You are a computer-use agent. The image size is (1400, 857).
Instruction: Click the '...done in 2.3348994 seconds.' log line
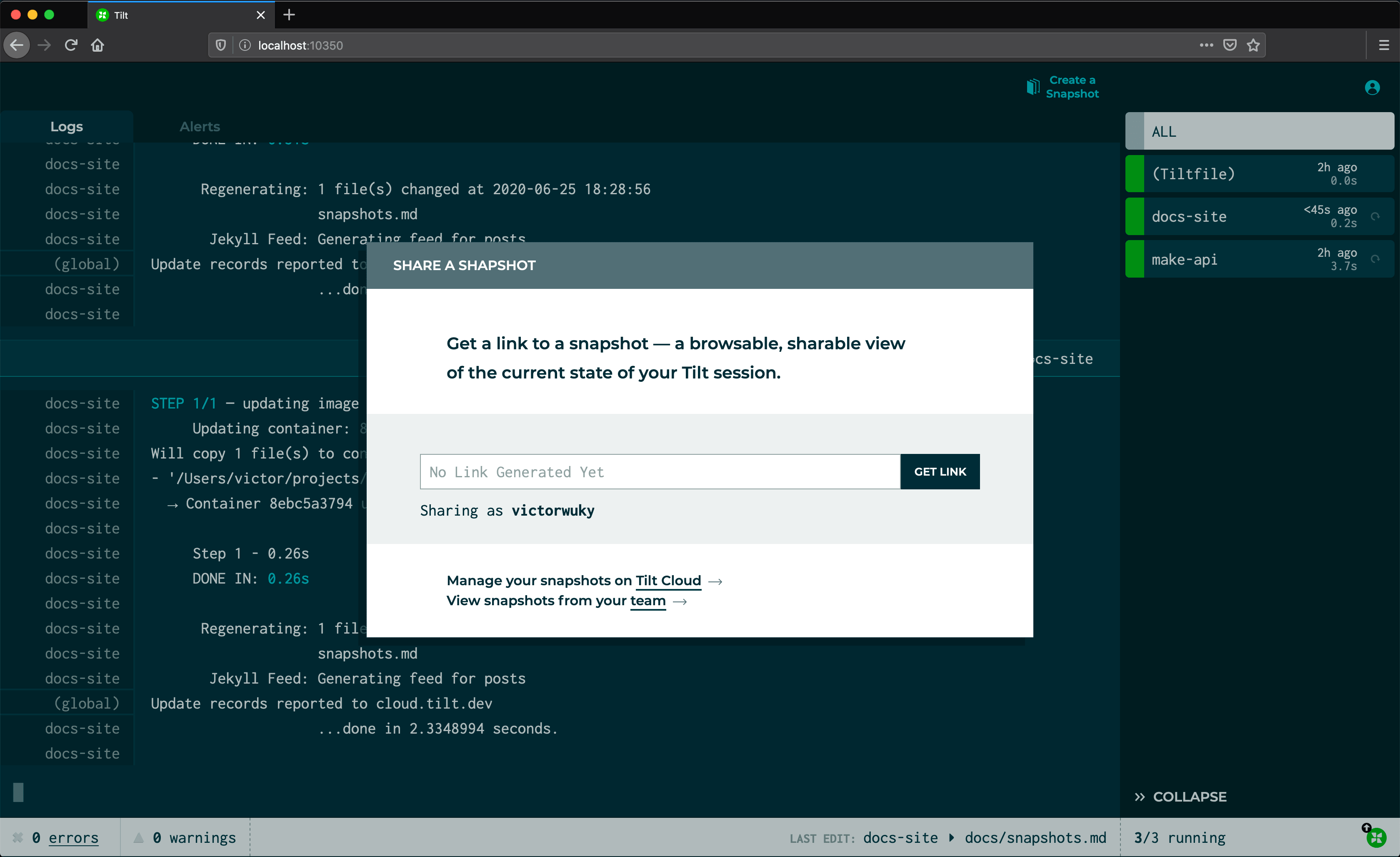[x=438, y=728]
